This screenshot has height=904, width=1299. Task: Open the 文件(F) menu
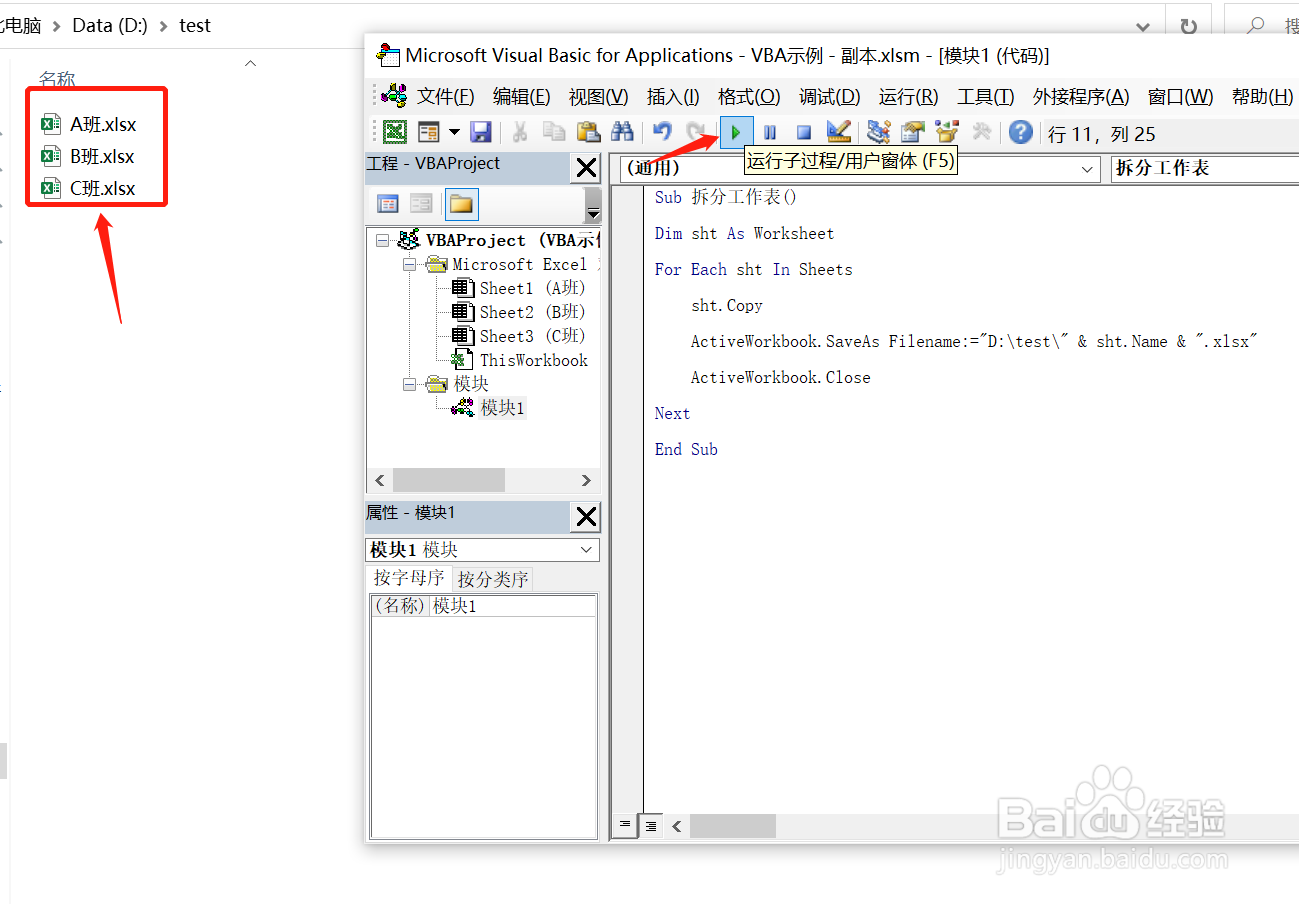click(445, 97)
